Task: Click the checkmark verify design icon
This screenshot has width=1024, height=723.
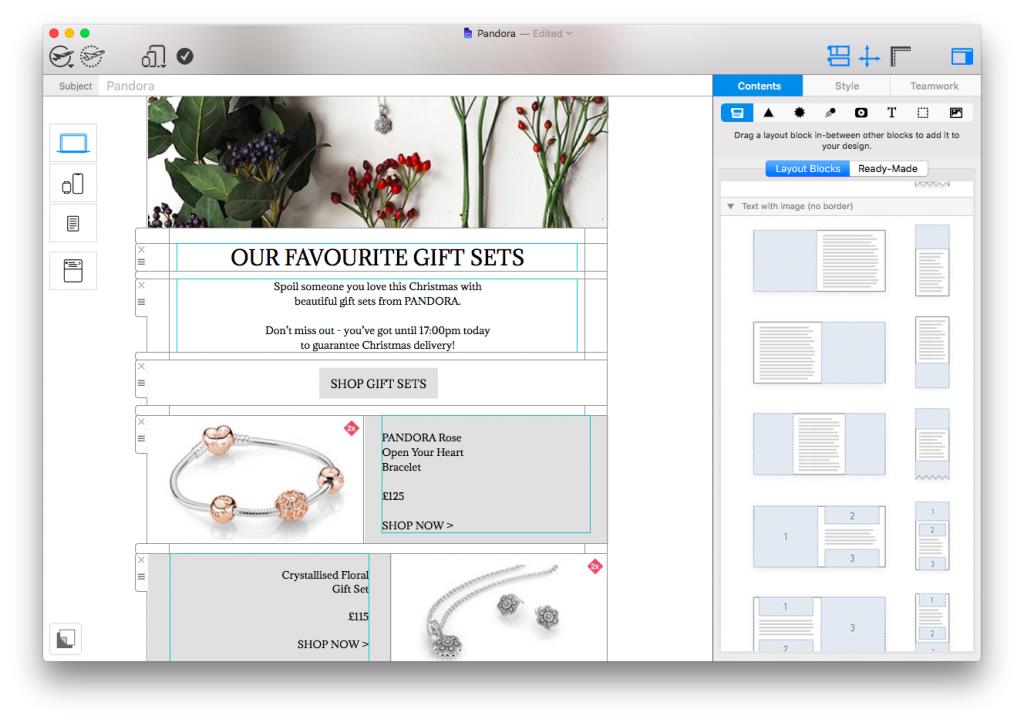Action: pyautogui.click(x=185, y=57)
